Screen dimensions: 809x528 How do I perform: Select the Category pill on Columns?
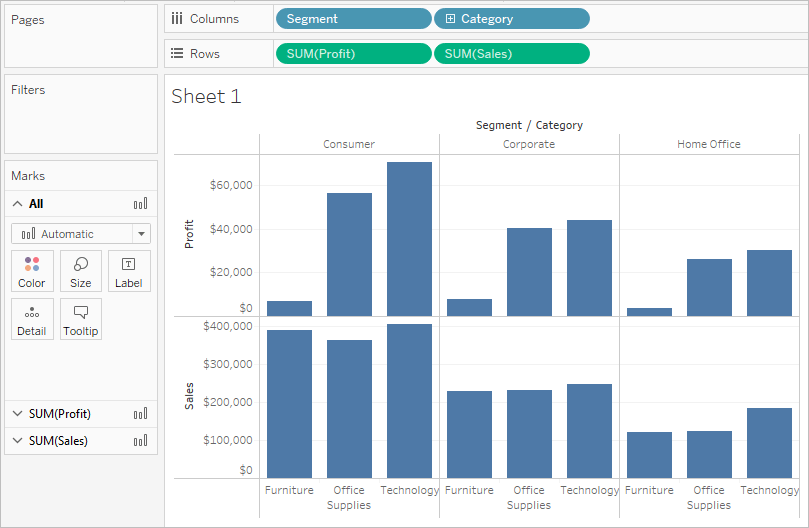tap(512, 19)
